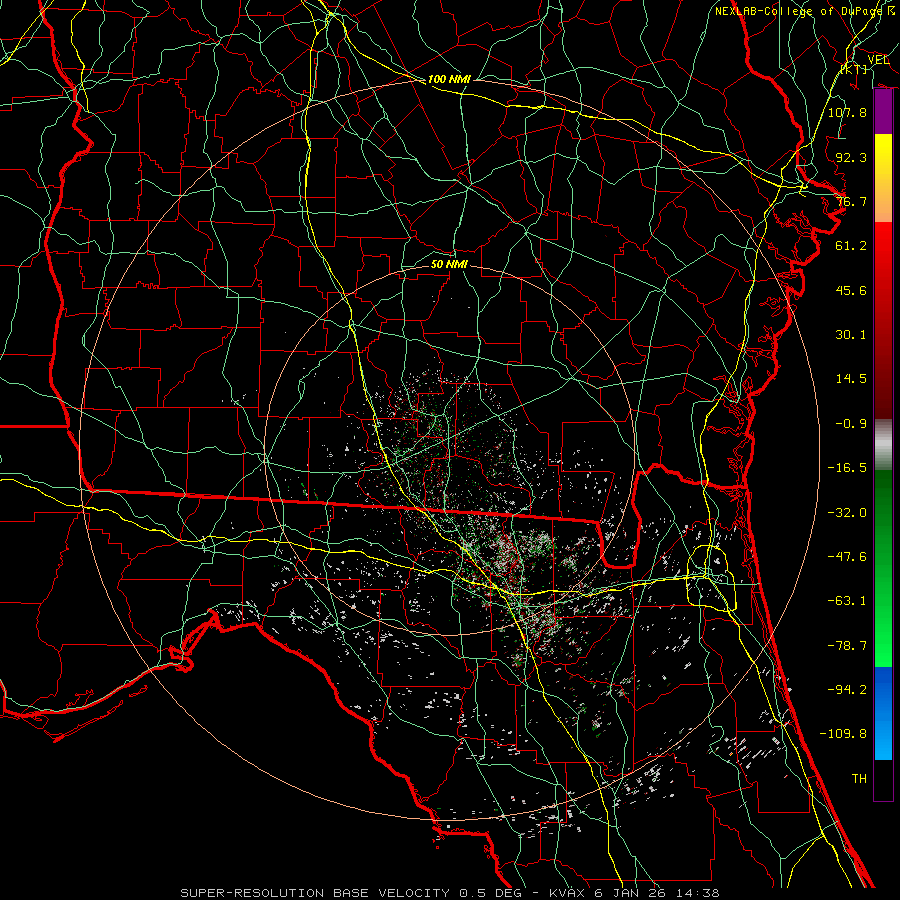Click the TH legend label

859,778
